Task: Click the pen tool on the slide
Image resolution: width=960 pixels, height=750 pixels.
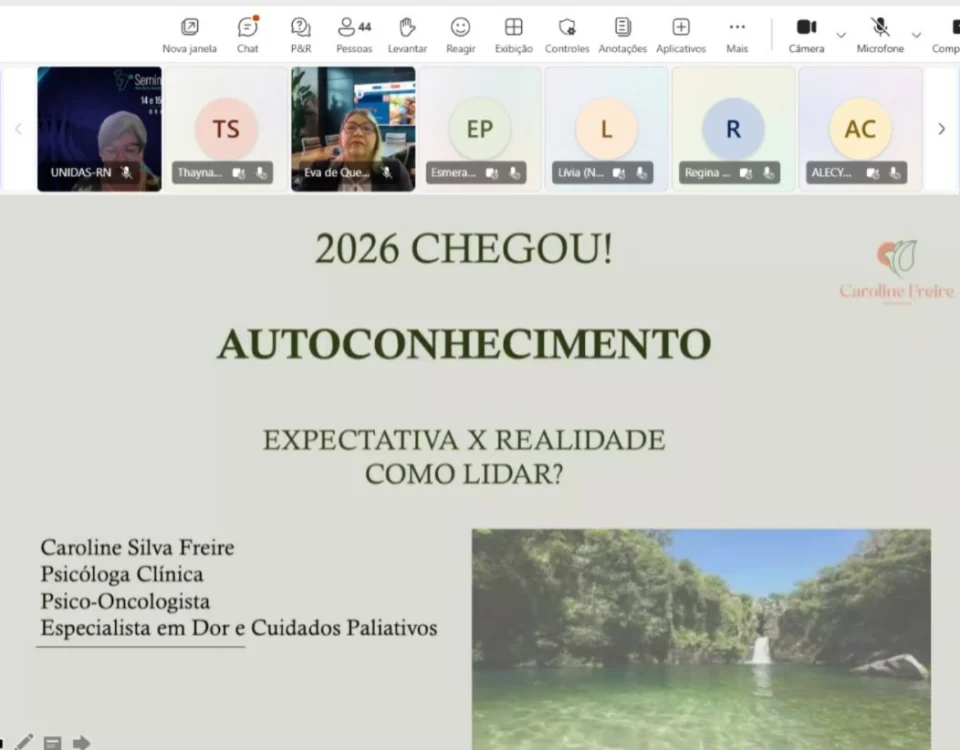Action: coord(24,742)
